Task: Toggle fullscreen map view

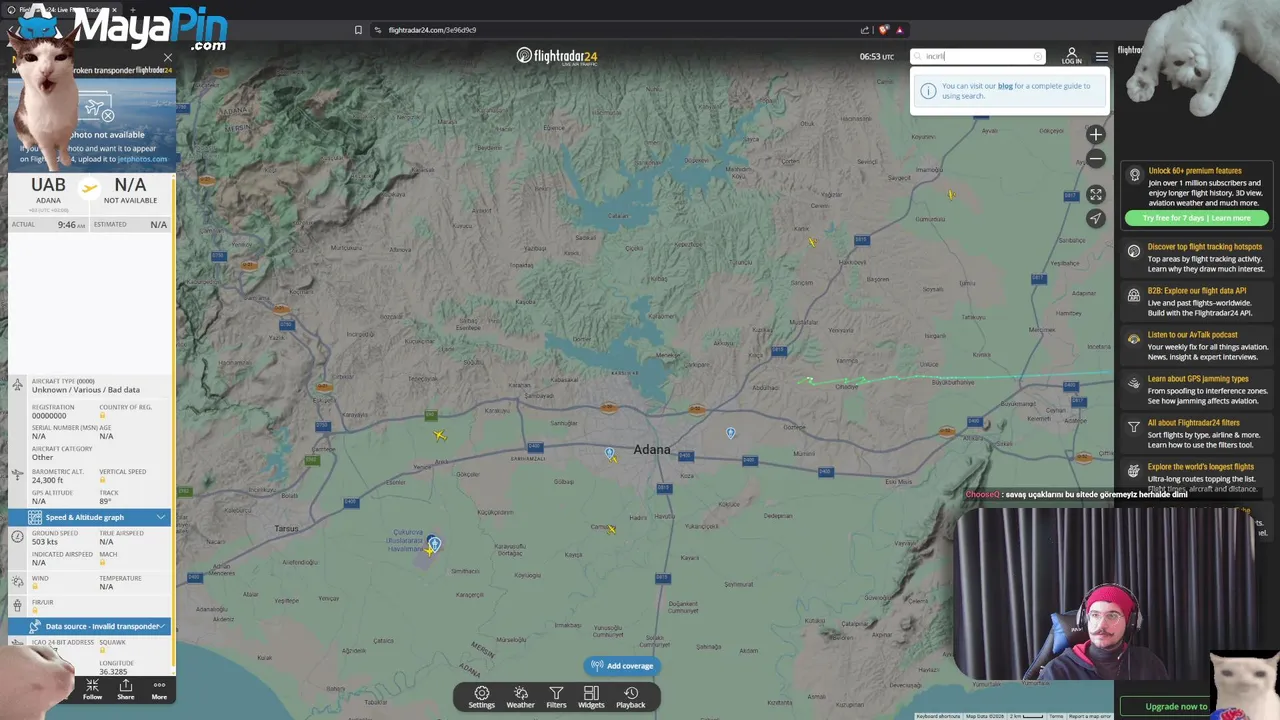Action: pyautogui.click(x=1096, y=194)
